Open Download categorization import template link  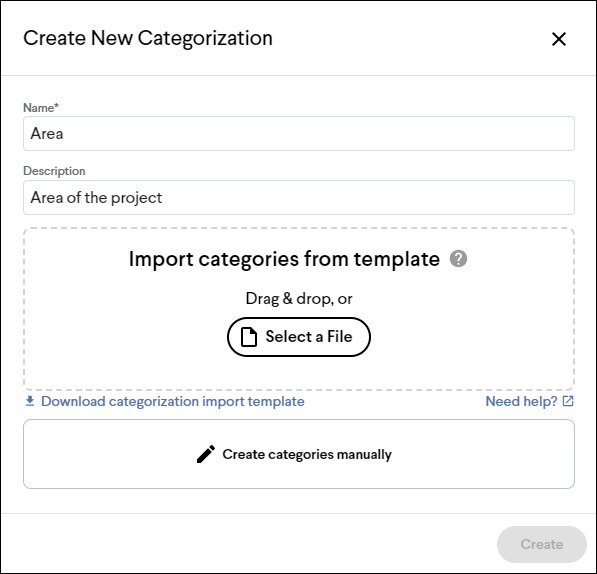(x=172, y=401)
